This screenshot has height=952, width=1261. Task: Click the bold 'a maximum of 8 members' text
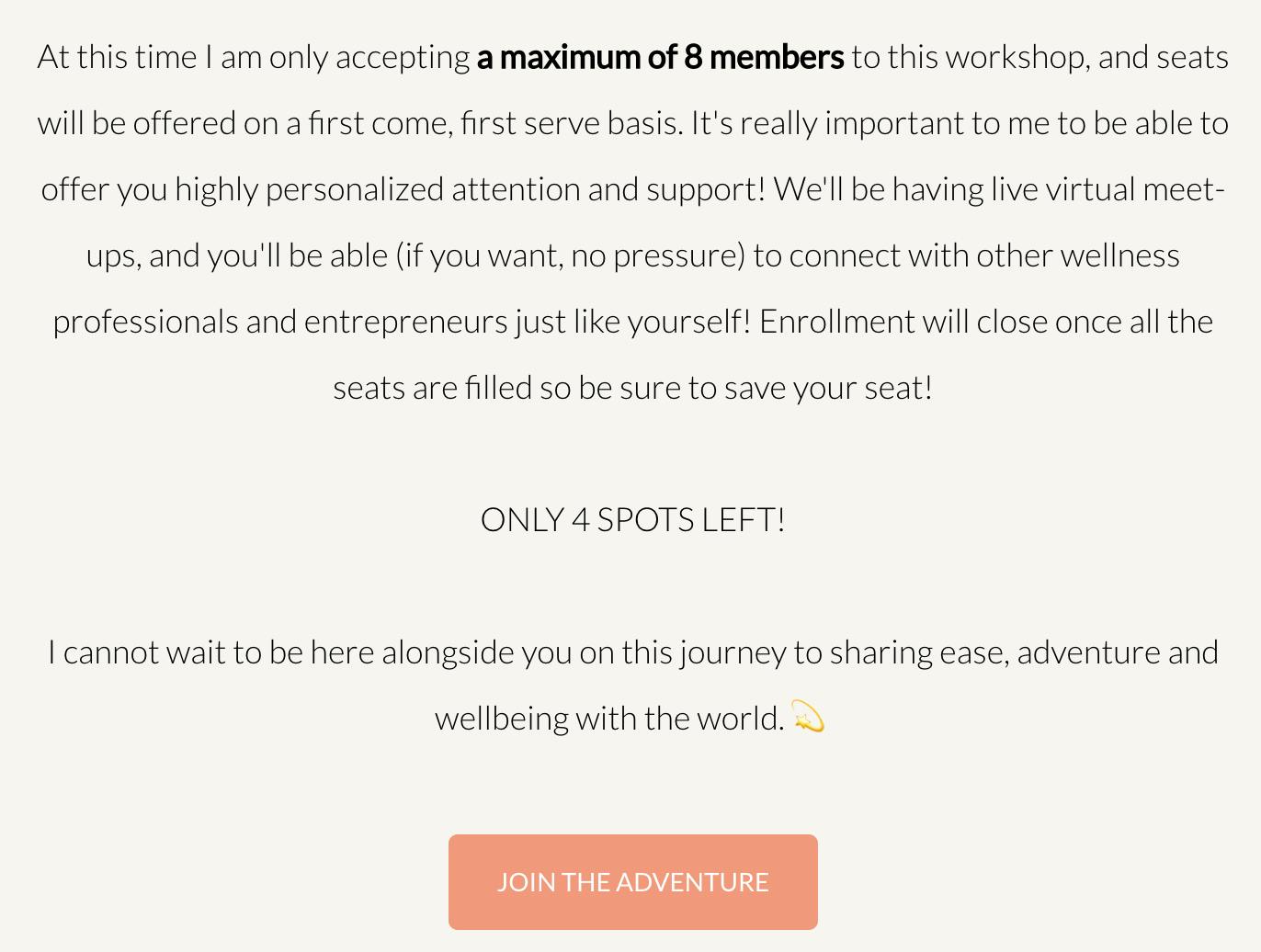[660, 57]
